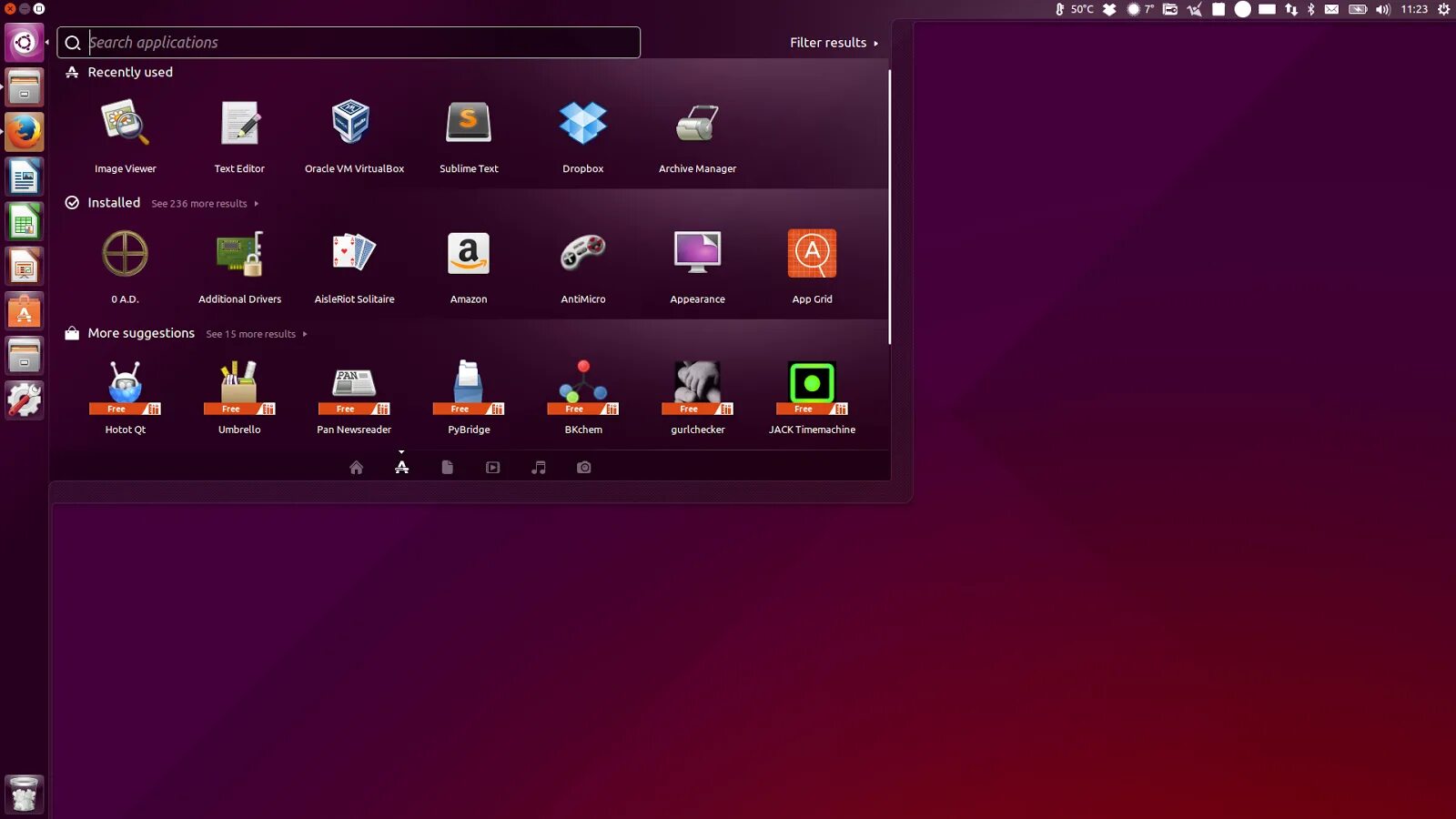The width and height of the screenshot is (1456, 819).
Task: Focus the Search applications field
Action: [349, 43]
